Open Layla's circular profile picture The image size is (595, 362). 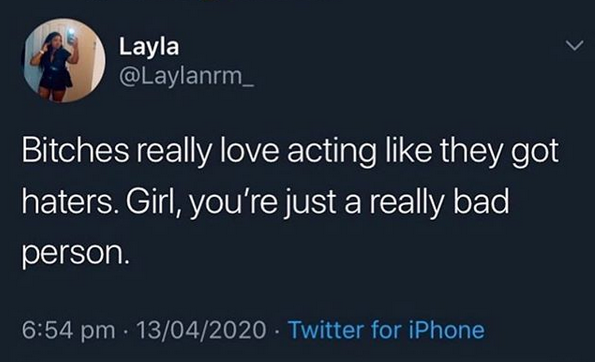point(65,60)
